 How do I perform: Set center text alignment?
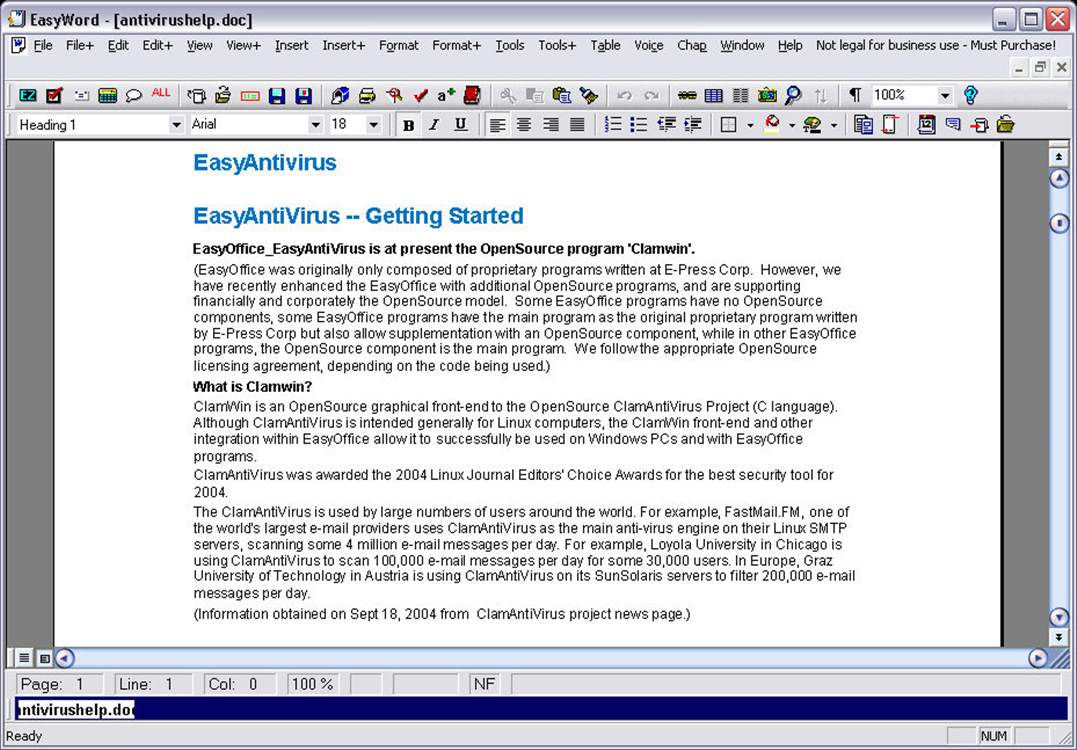click(524, 125)
